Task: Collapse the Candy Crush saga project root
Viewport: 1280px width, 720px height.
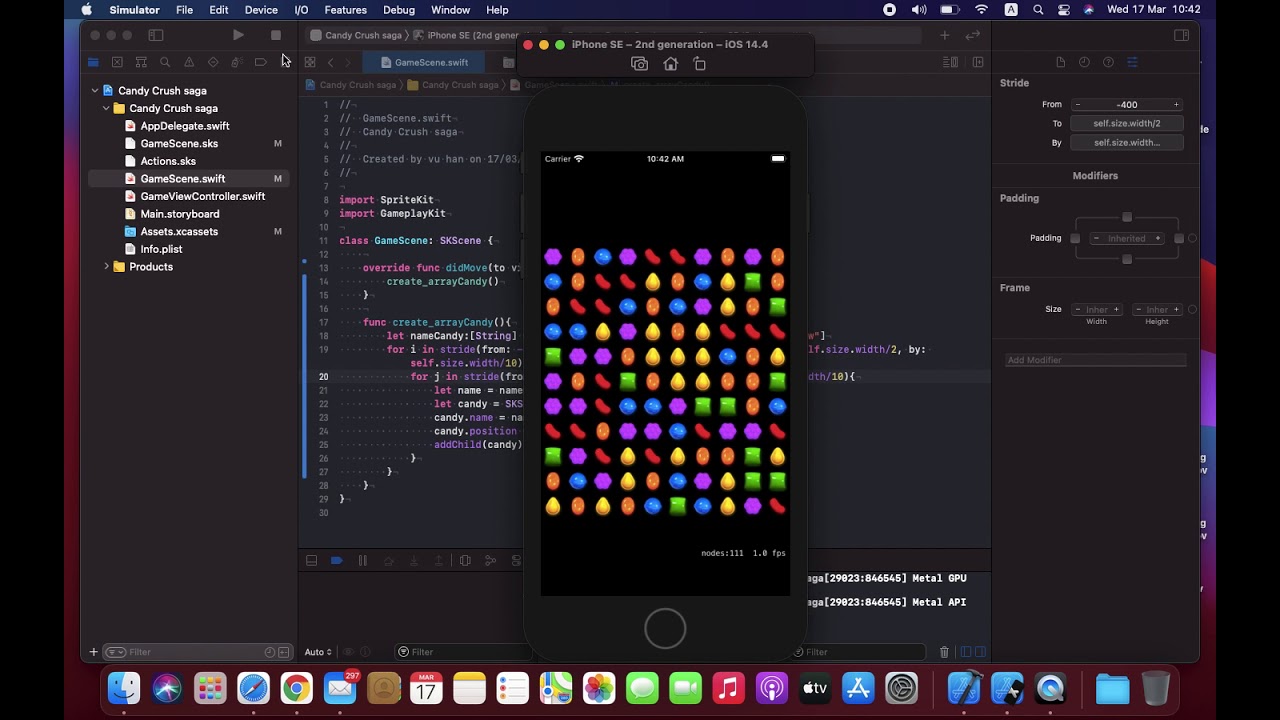Action: (95, 91)
